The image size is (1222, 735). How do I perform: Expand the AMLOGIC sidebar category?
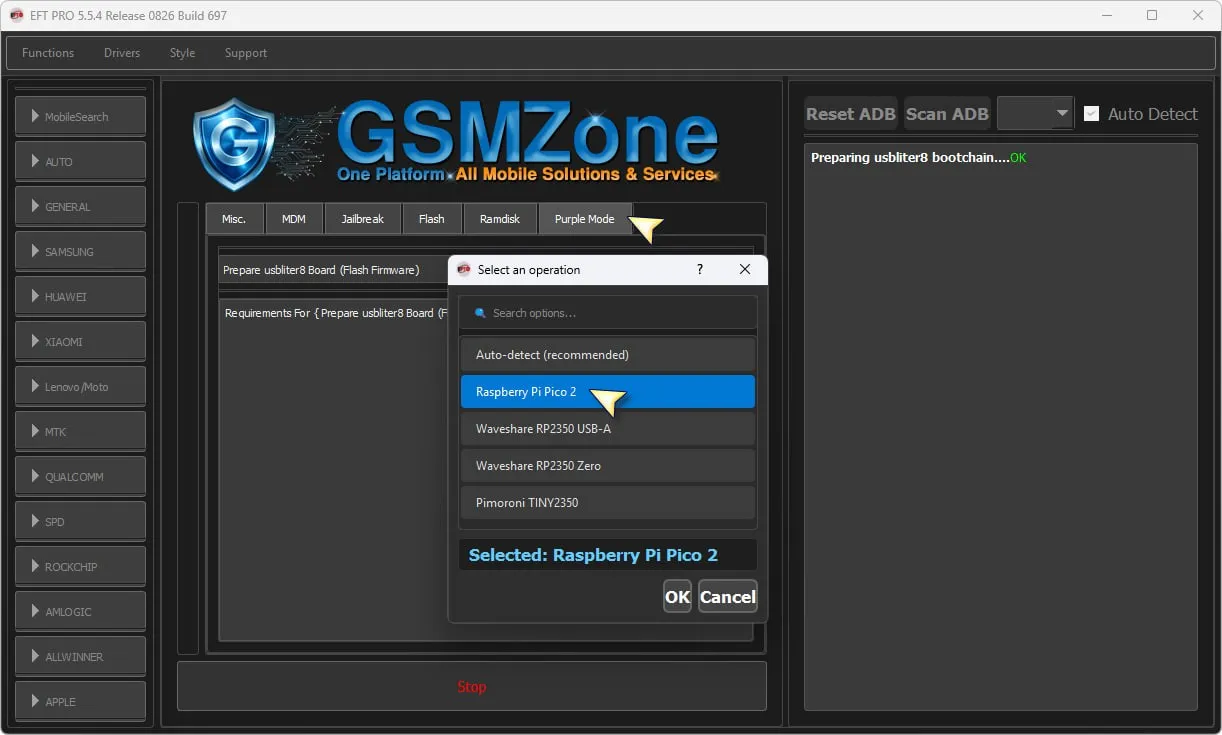[x=80, y=611]
